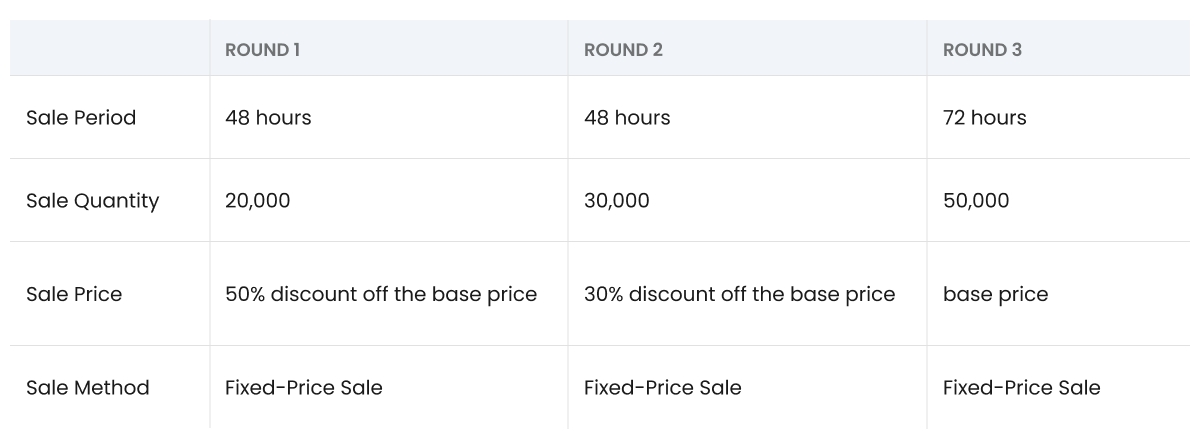
Task: Select Round 3's Fixed-Price Sale method cell
Action: (1021, 388)
